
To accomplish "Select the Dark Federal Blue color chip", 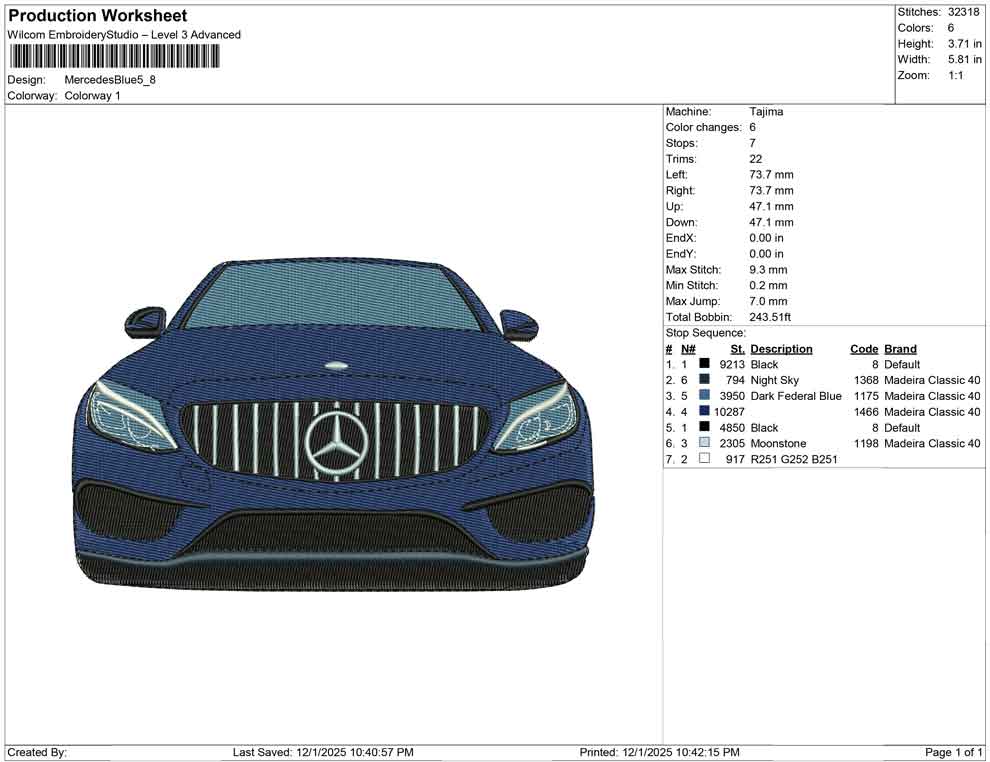I will coord(705,396).
